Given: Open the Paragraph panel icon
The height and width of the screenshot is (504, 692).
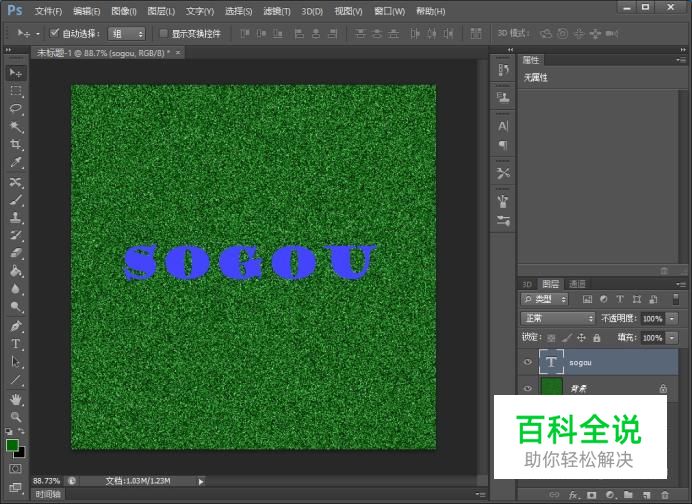Looking at the screenshot, I should 503,145.
